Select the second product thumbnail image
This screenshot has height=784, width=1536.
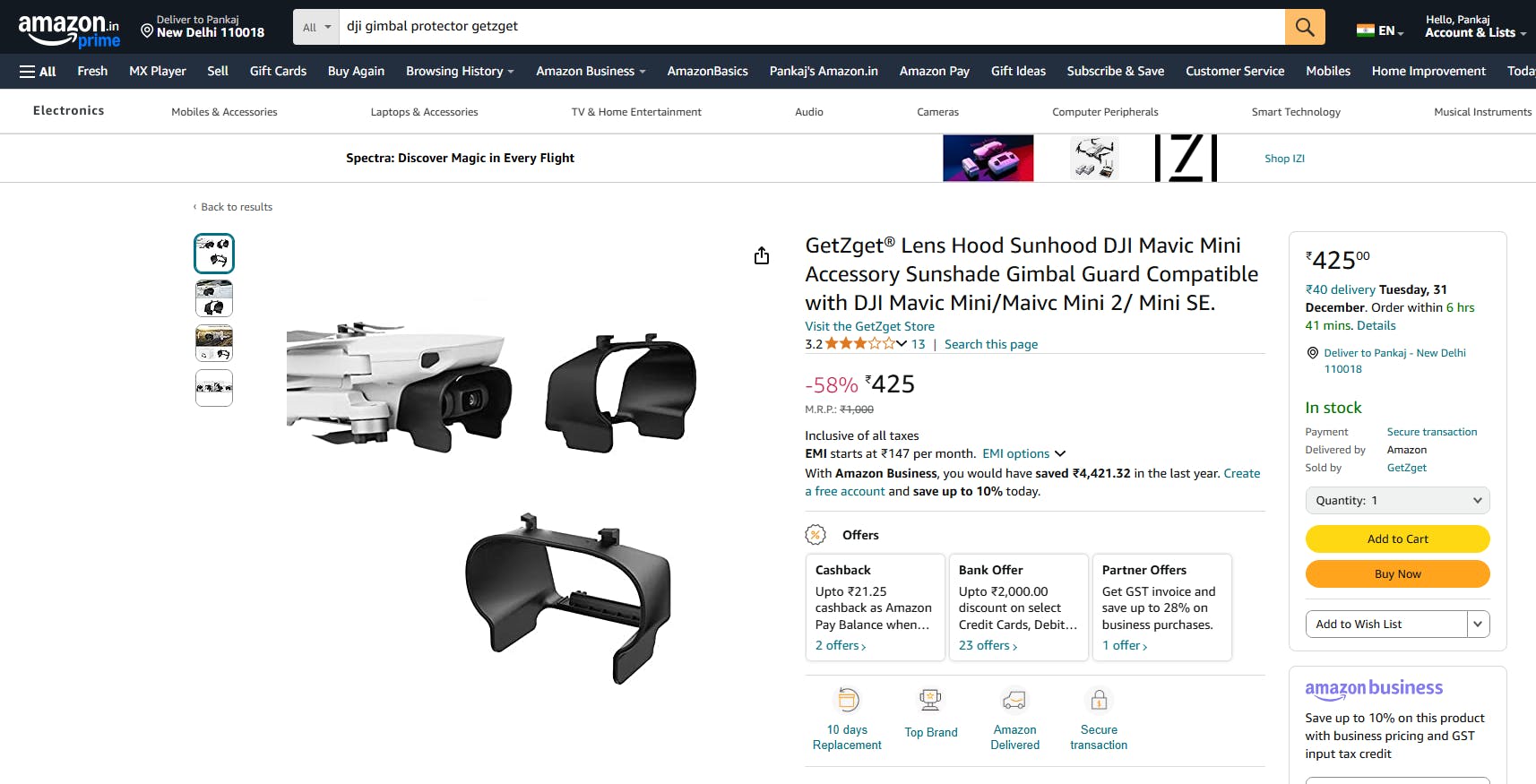point(214,298)
